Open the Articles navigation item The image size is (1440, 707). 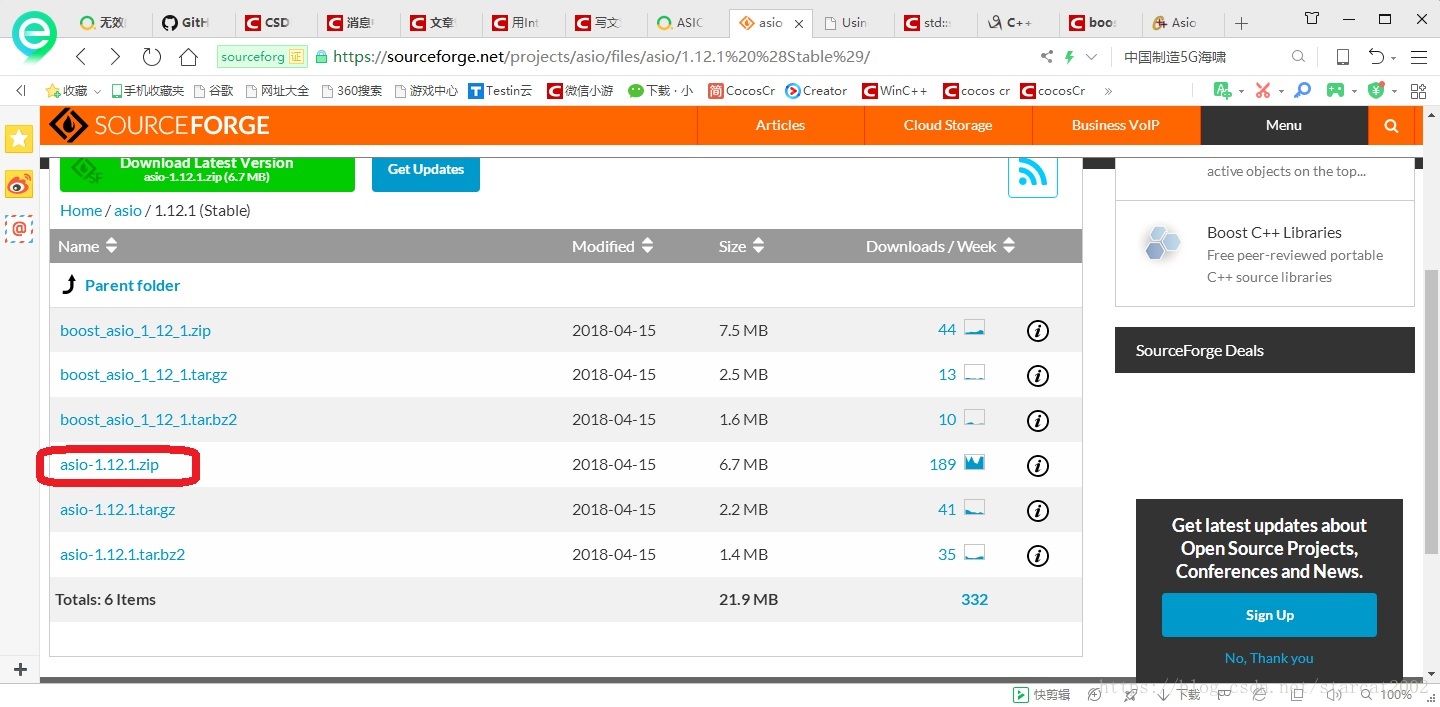pyautogui.click(x=780, y=125)
